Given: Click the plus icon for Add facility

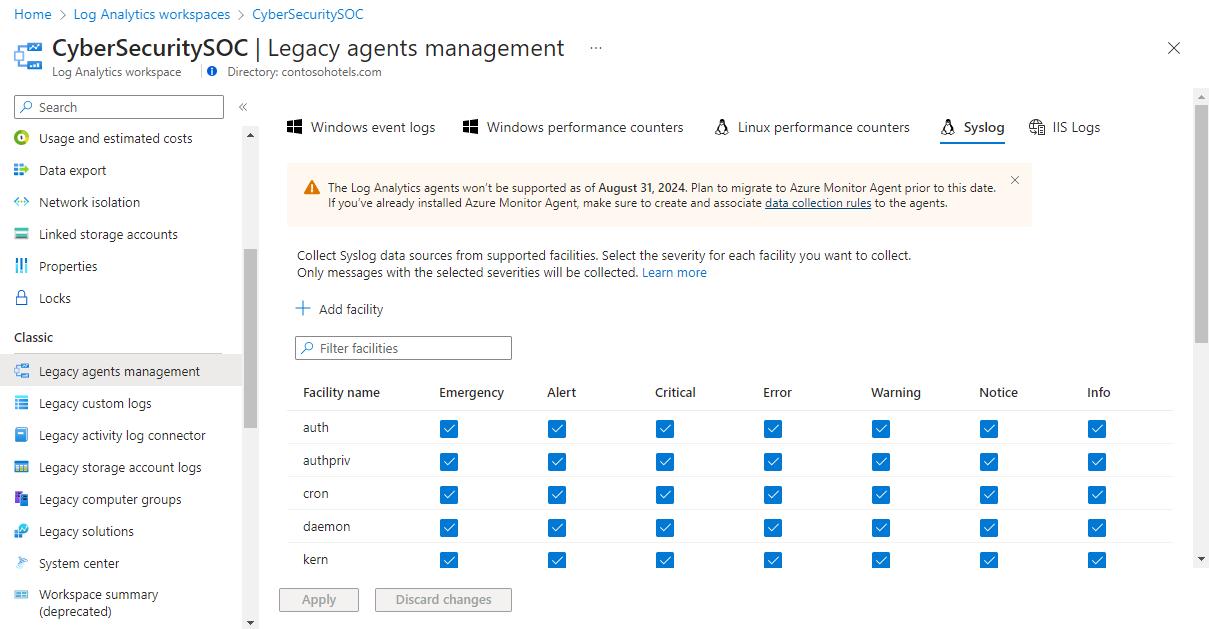Looking at the screenshot, I should (x=304, y=309).
